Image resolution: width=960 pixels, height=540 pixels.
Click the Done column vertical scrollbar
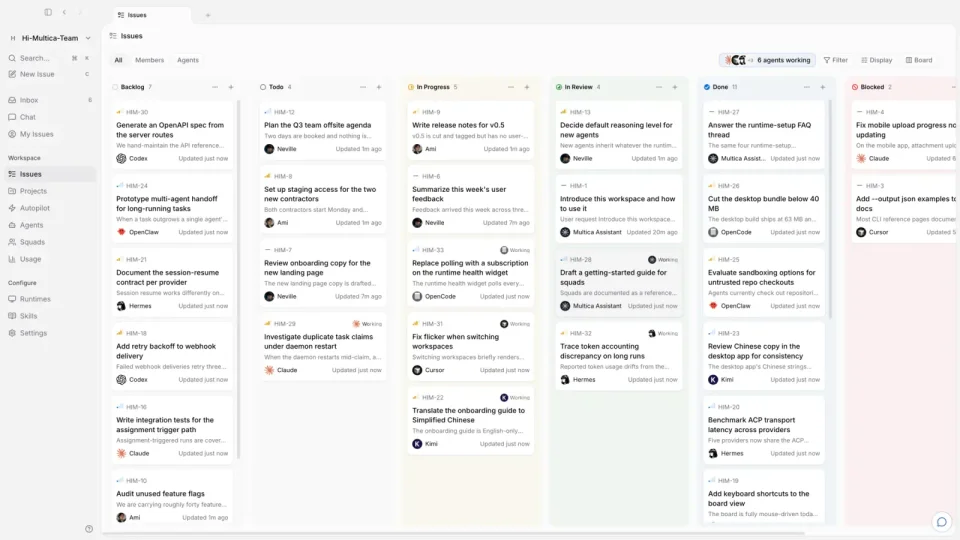click(x=830, y=209)
